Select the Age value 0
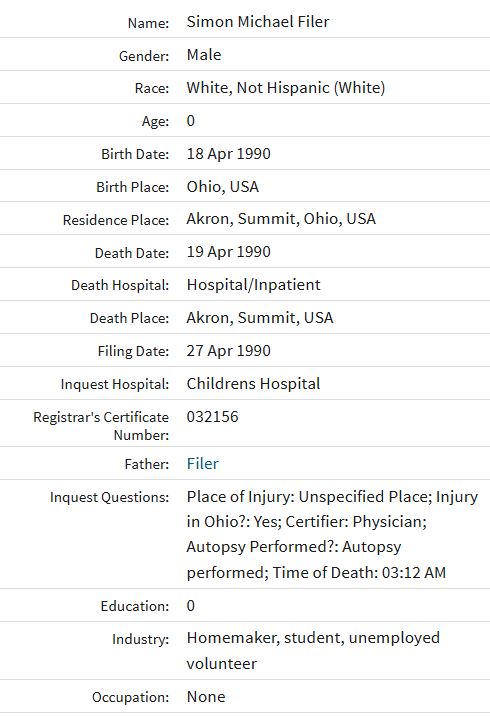 click(191, 120)
